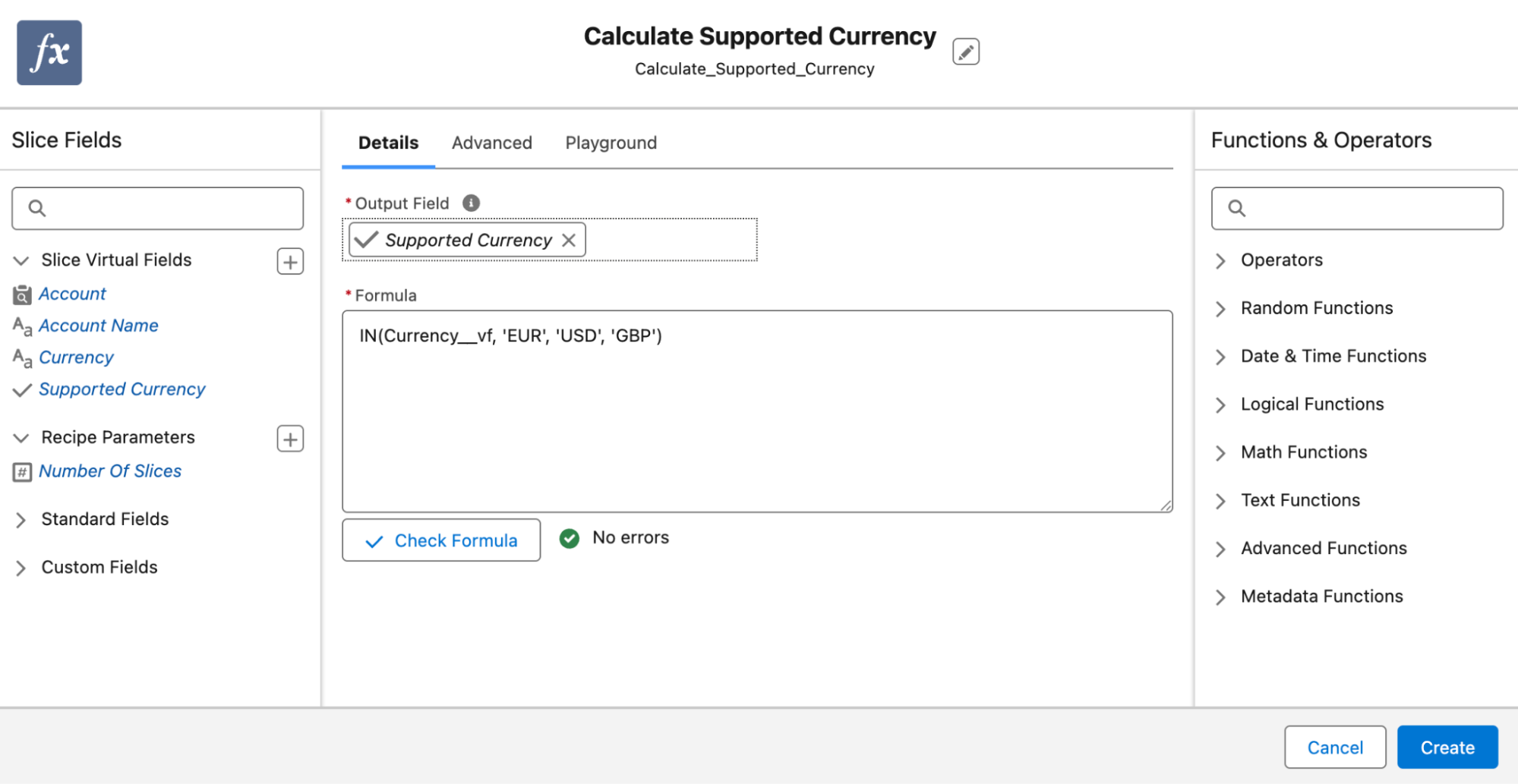Insert the Currency virtual field link
1518x784 pixels.
tap(76, 357)
